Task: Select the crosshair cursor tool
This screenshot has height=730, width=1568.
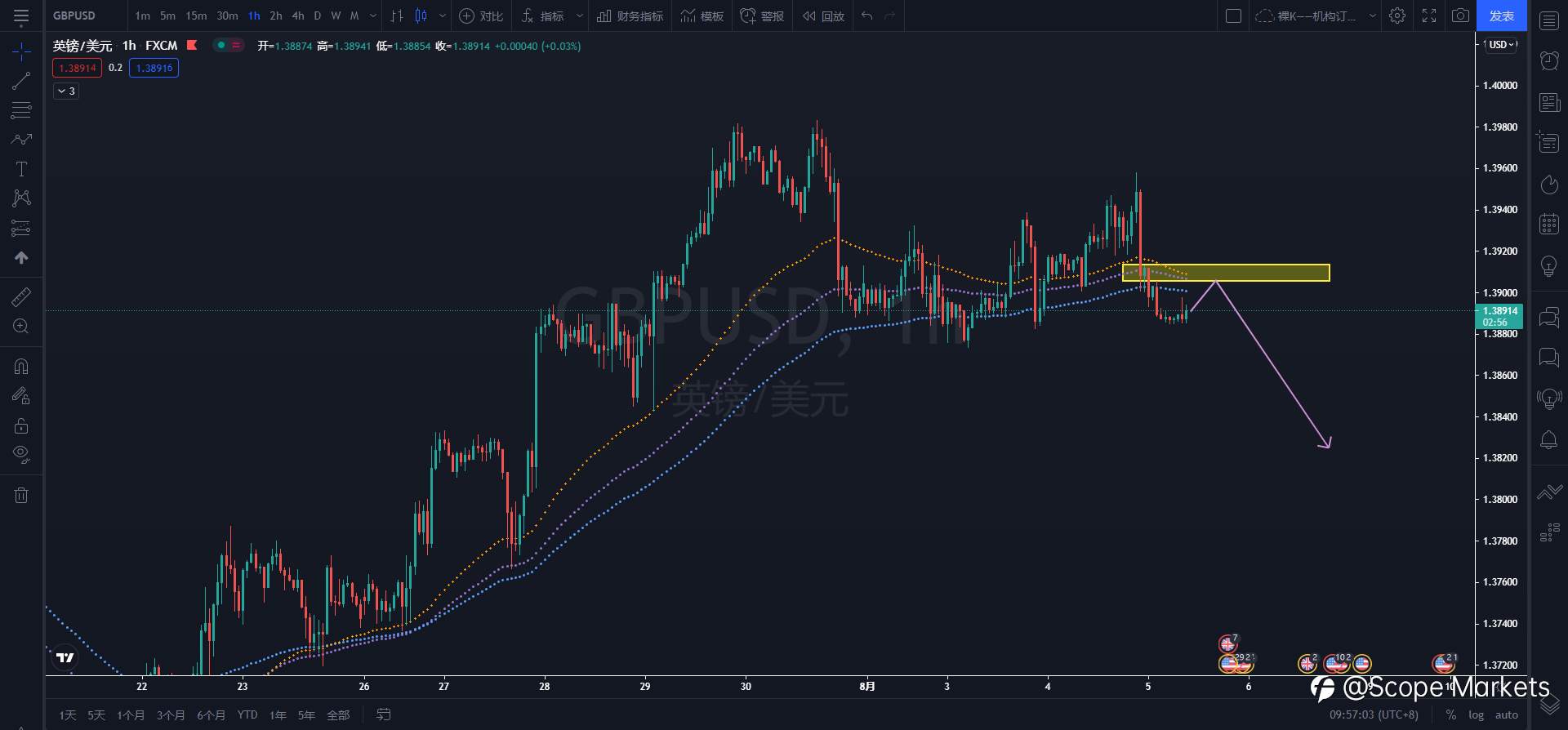Action: click(x=21, y=51)
